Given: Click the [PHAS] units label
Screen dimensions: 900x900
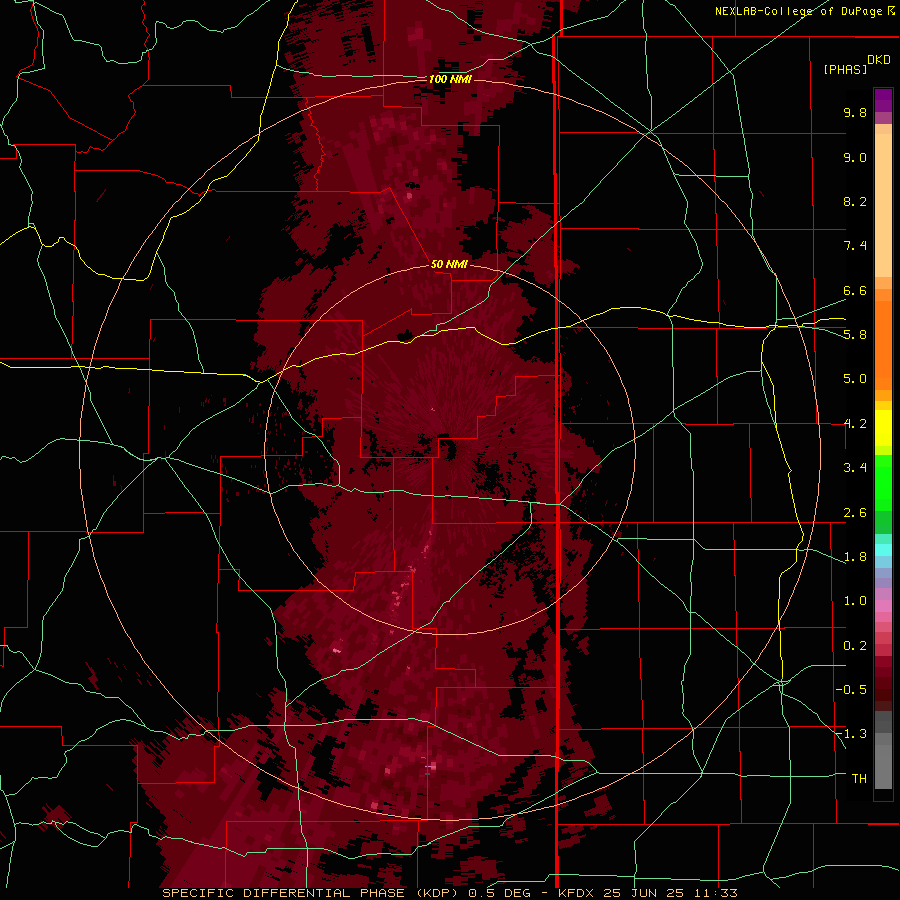Looking at the screenshot, I should pyautogui.click(x=845, y=69).
